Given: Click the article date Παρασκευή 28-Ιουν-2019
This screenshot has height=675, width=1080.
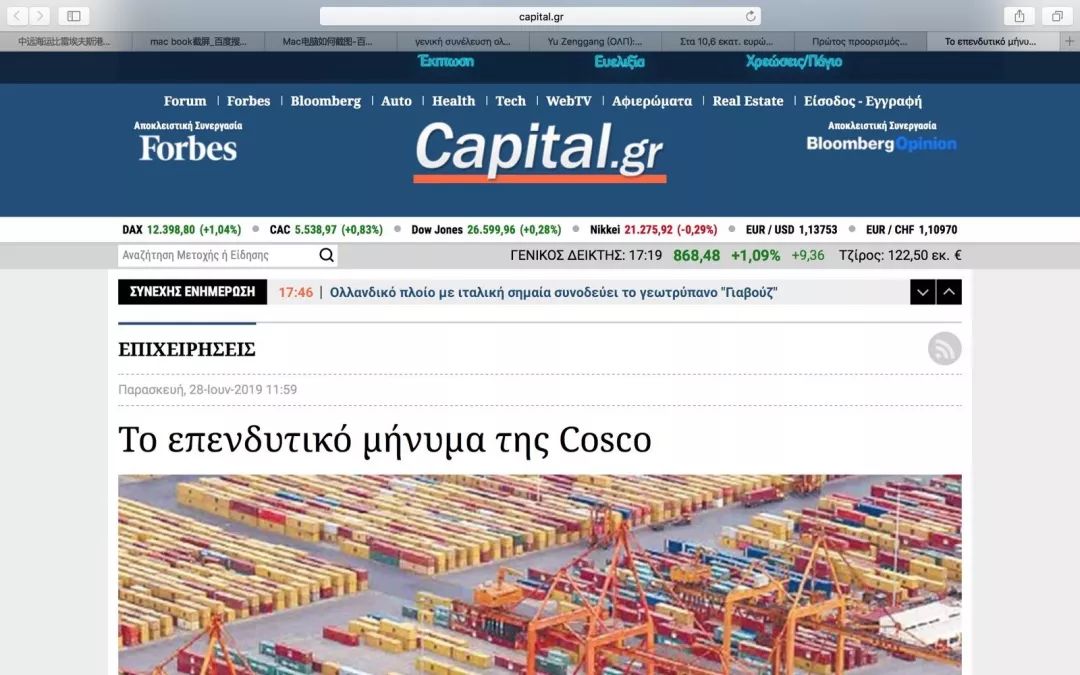Looking at the screenshot, I should coord(207,390).
